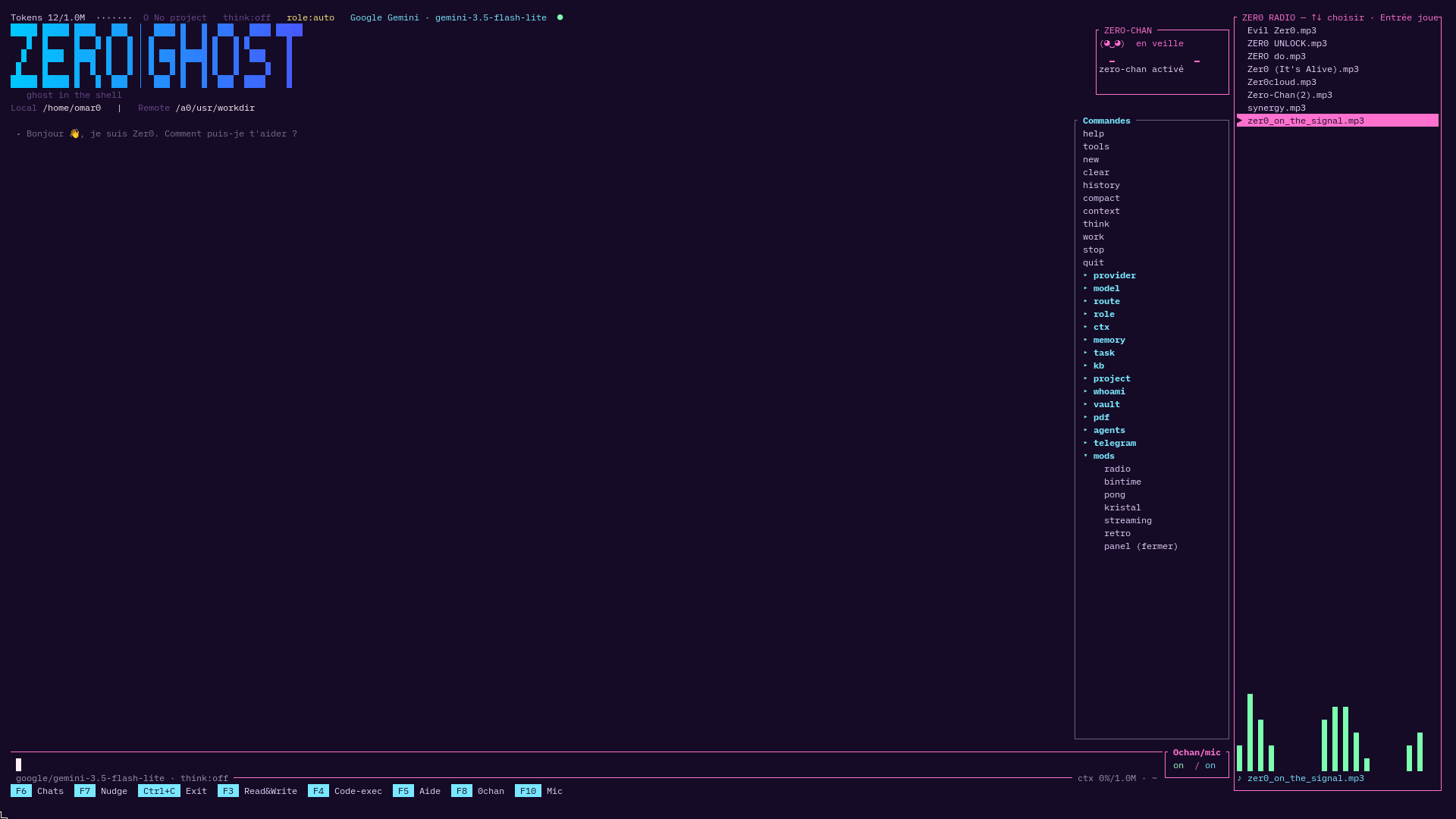The image size is (1456, 819).
Task: Open the kristal mod
Action: 1122,507
